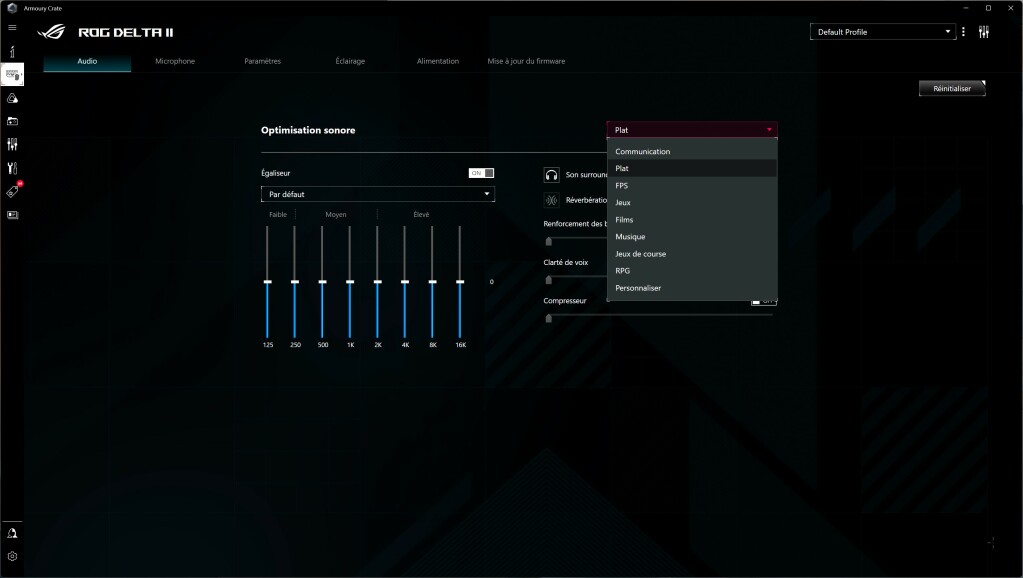Open the Par défaut equalizer preset dropdown
This screenshot has width=1023, height=578.
(x=378, y=194)
